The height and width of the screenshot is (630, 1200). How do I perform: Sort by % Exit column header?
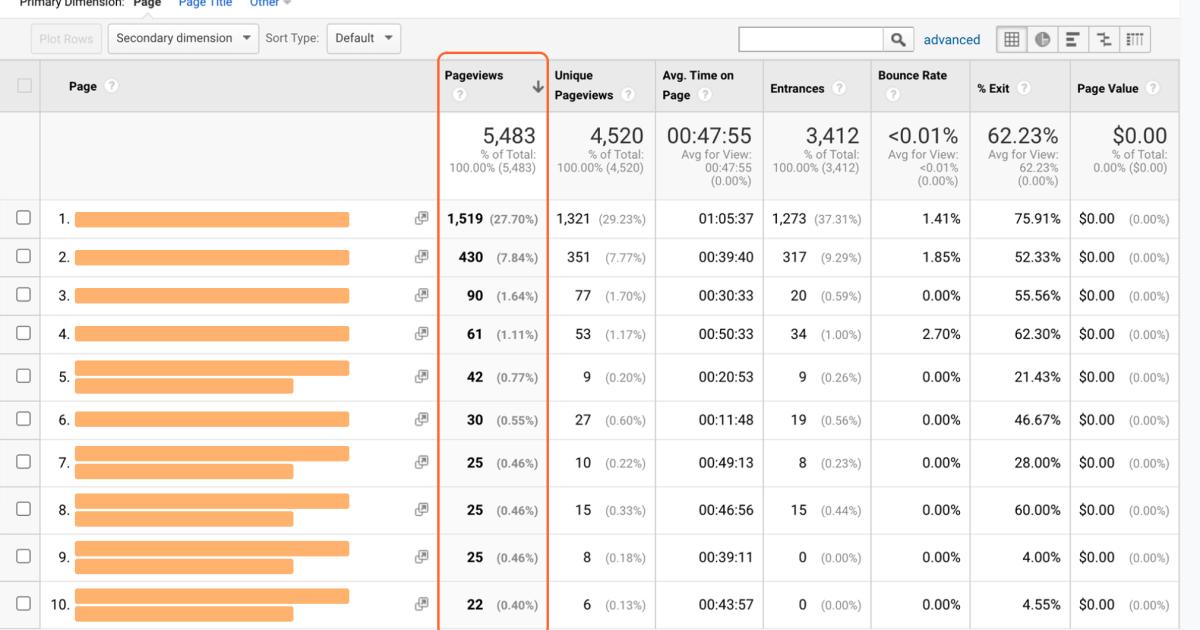pyautogui.click(x=994, y=89)
